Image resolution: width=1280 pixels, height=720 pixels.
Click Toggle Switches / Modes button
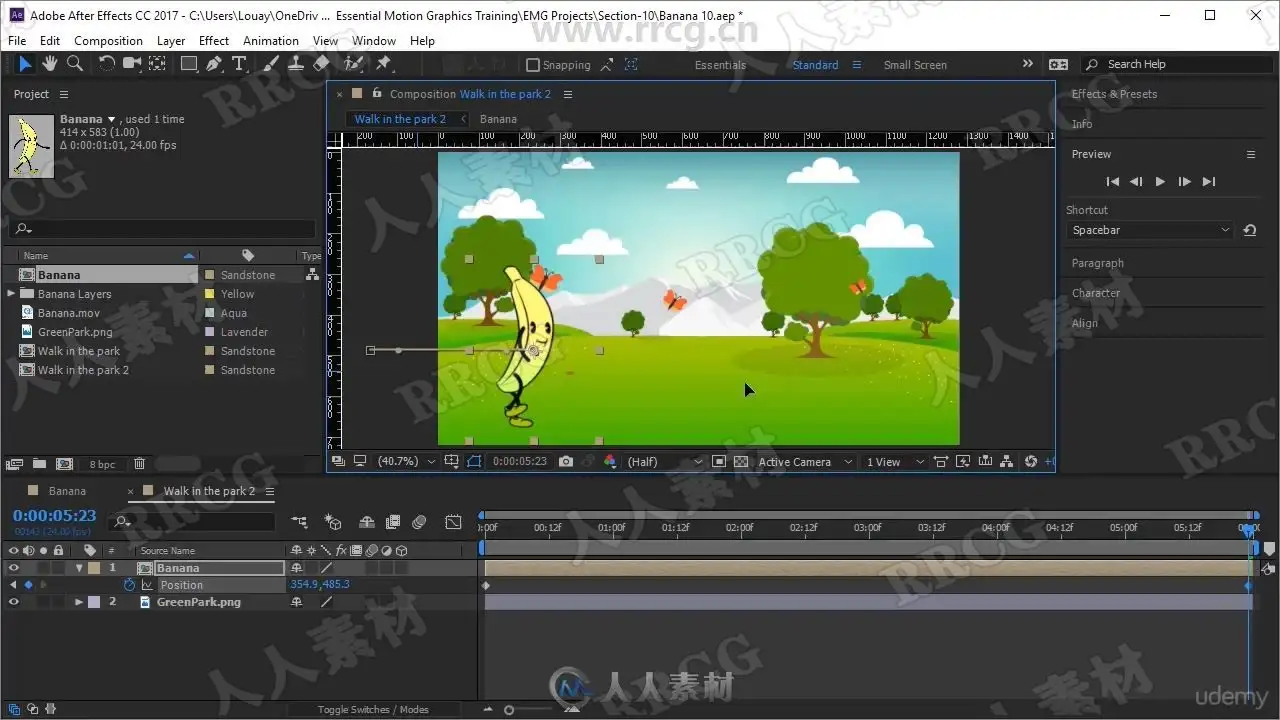click(373, 710)
